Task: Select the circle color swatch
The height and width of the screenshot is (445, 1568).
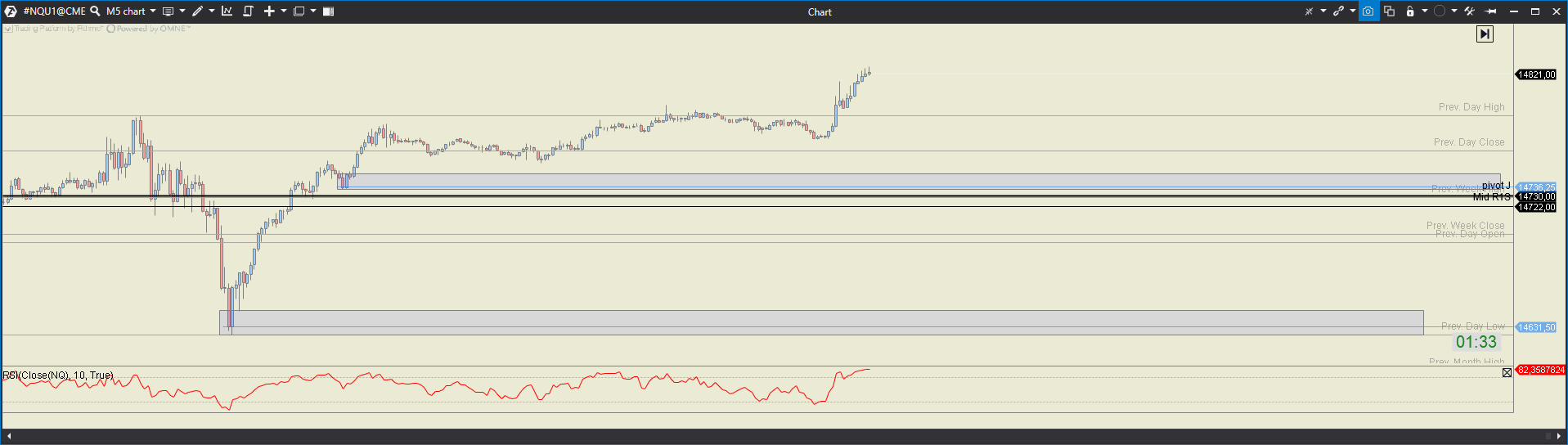Action: click(1440, 11)
